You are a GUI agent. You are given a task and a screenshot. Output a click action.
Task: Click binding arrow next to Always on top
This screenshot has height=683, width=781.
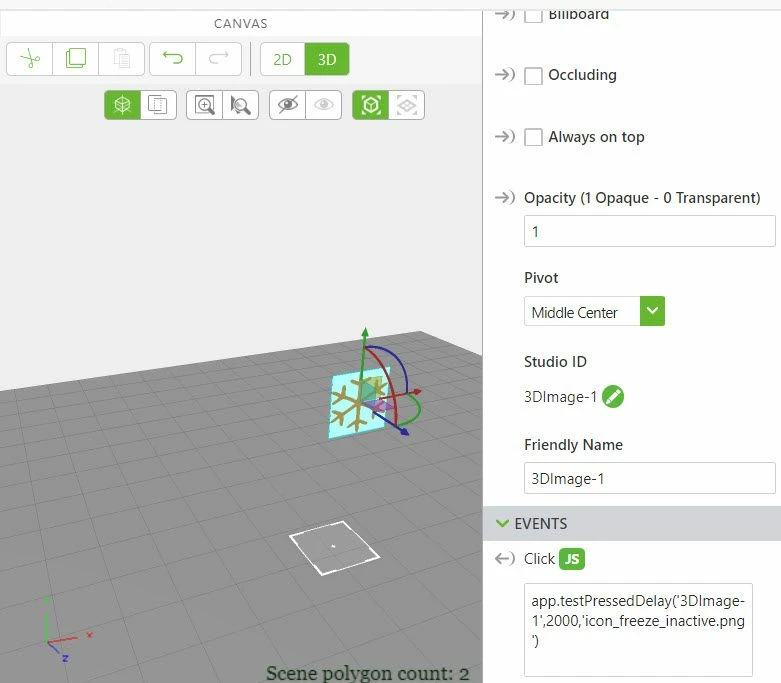click(x=505, y=136)
